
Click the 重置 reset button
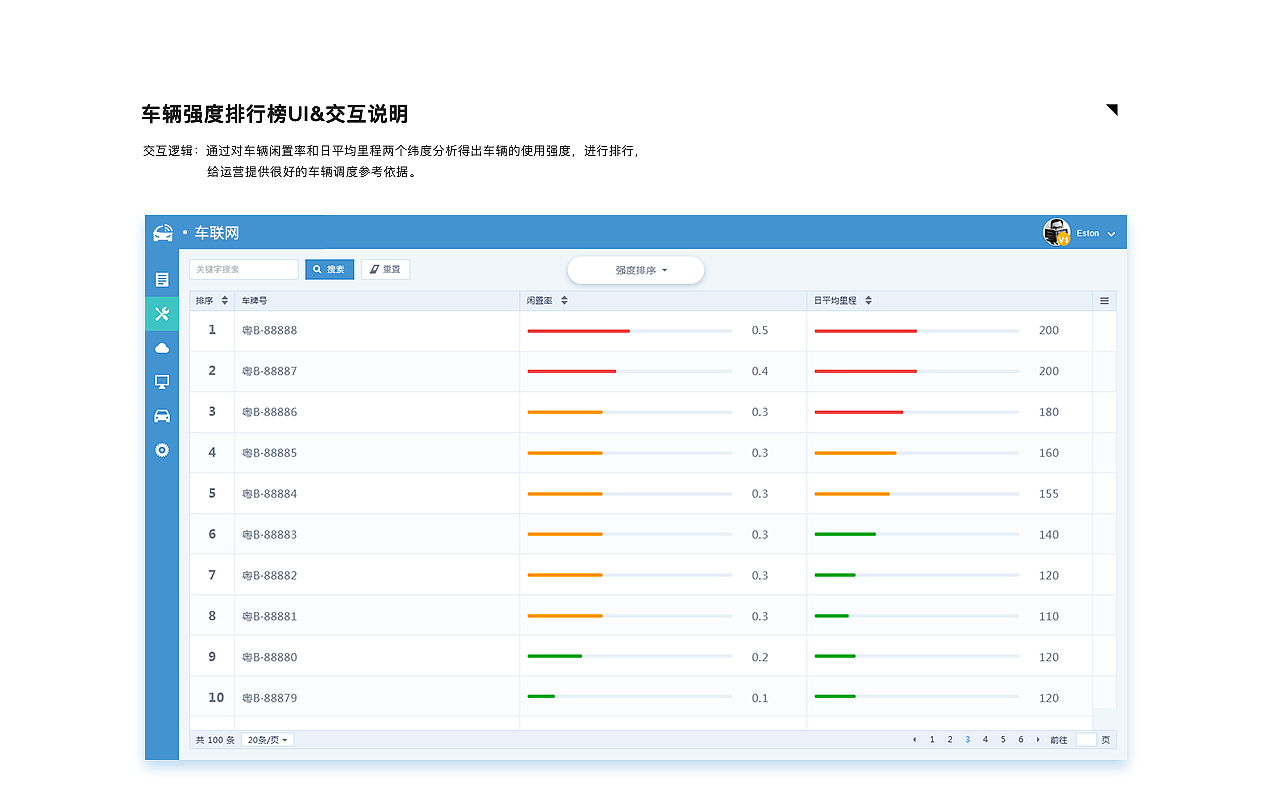point(385,269)
